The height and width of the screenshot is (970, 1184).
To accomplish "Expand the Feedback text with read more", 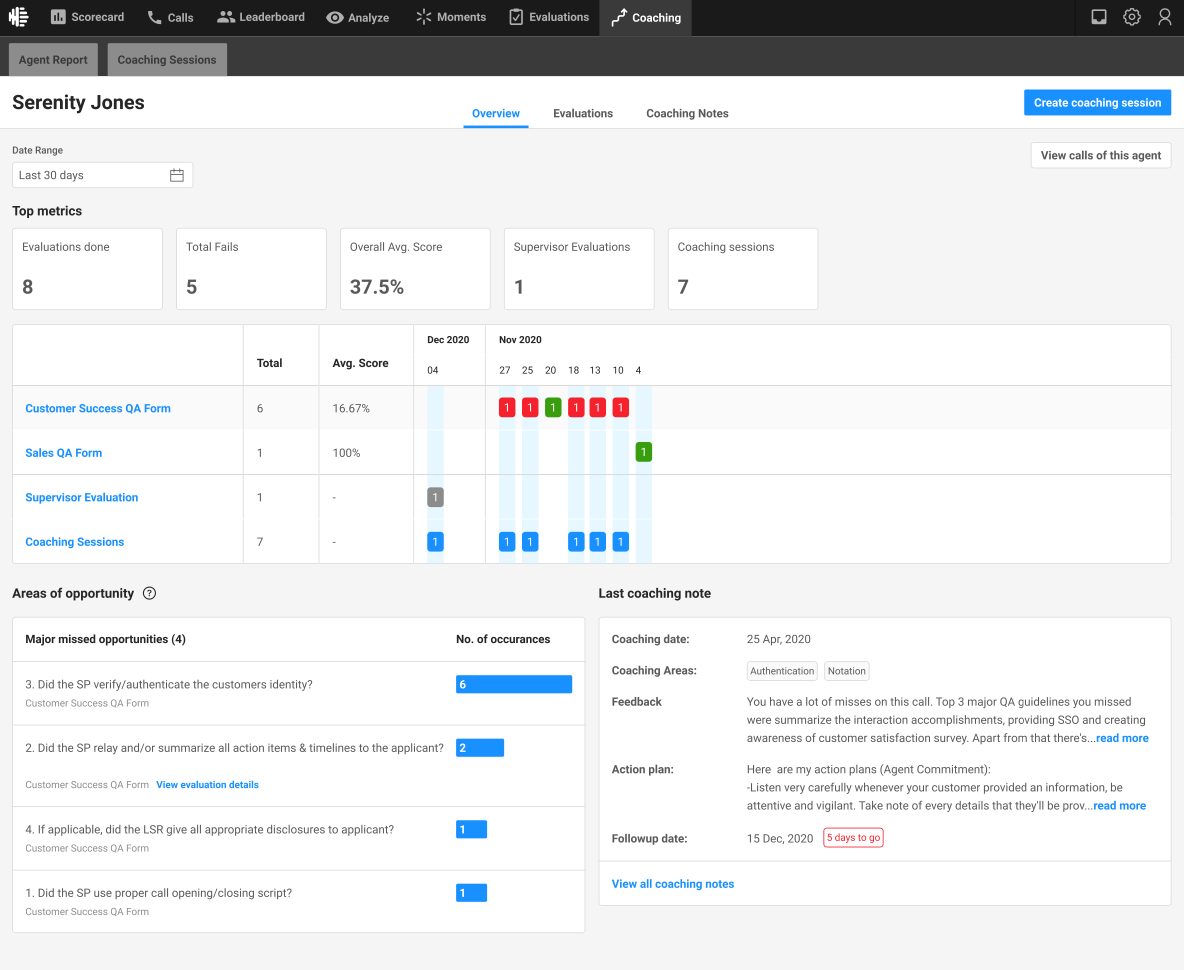I will [x=1121, y=738].
